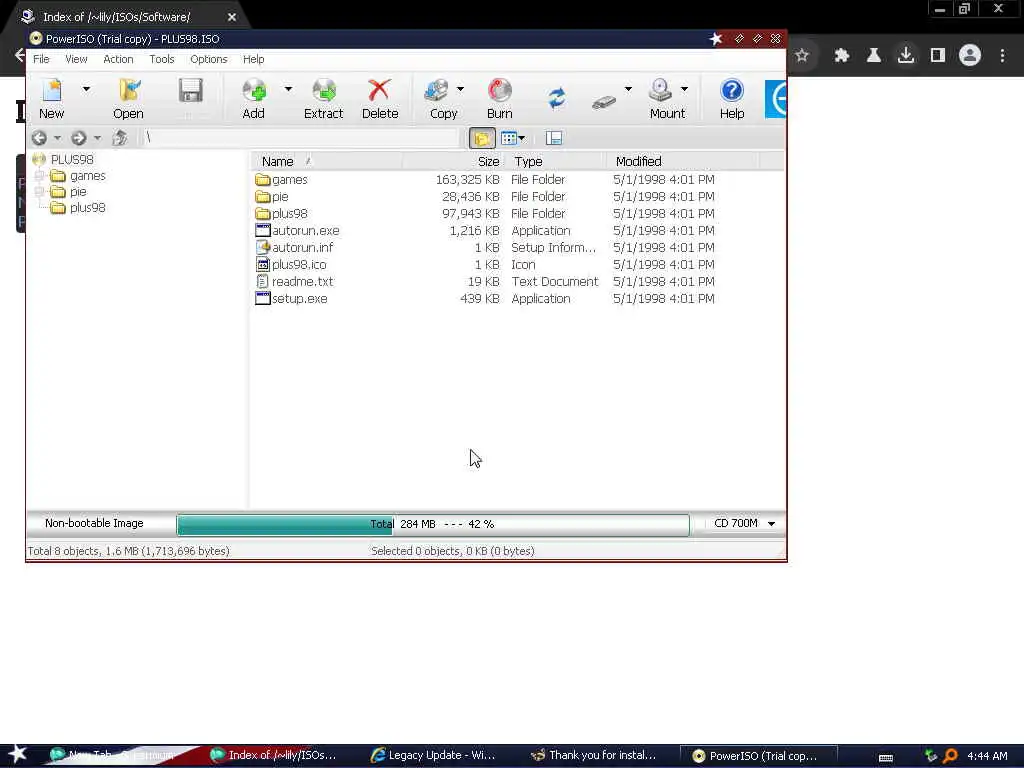
Task: Close the Index of ISOs browser tab
Action: (x=232, y=17)
